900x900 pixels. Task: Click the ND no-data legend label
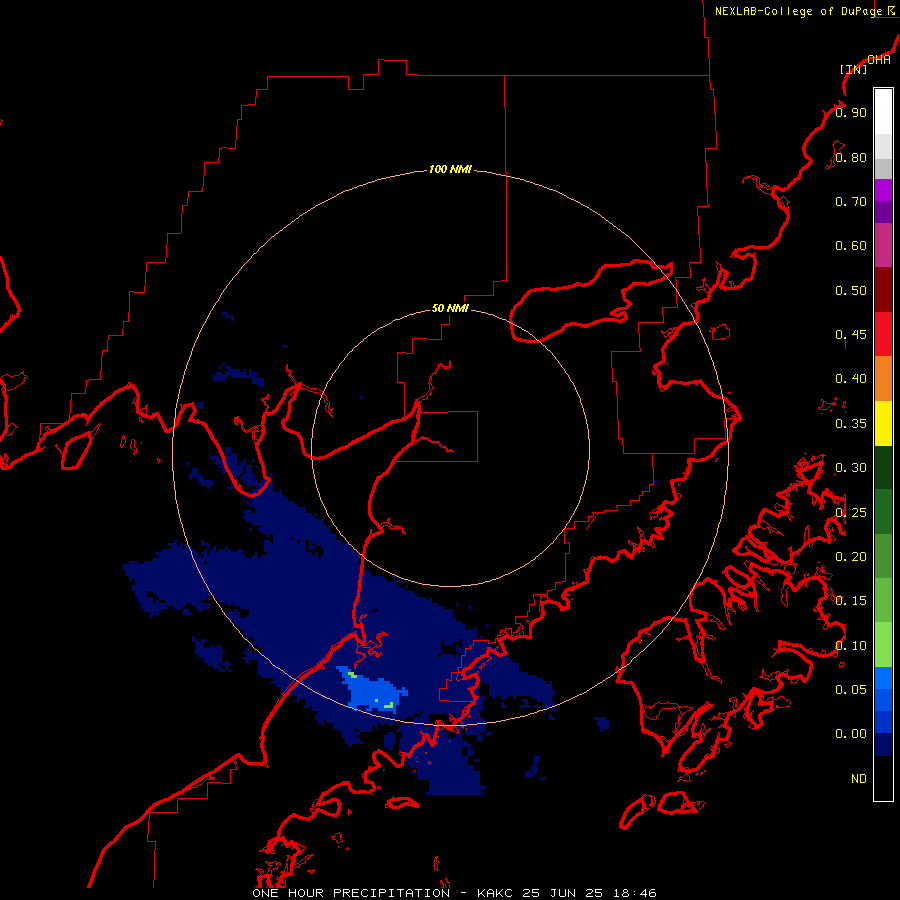click(859, 779)
